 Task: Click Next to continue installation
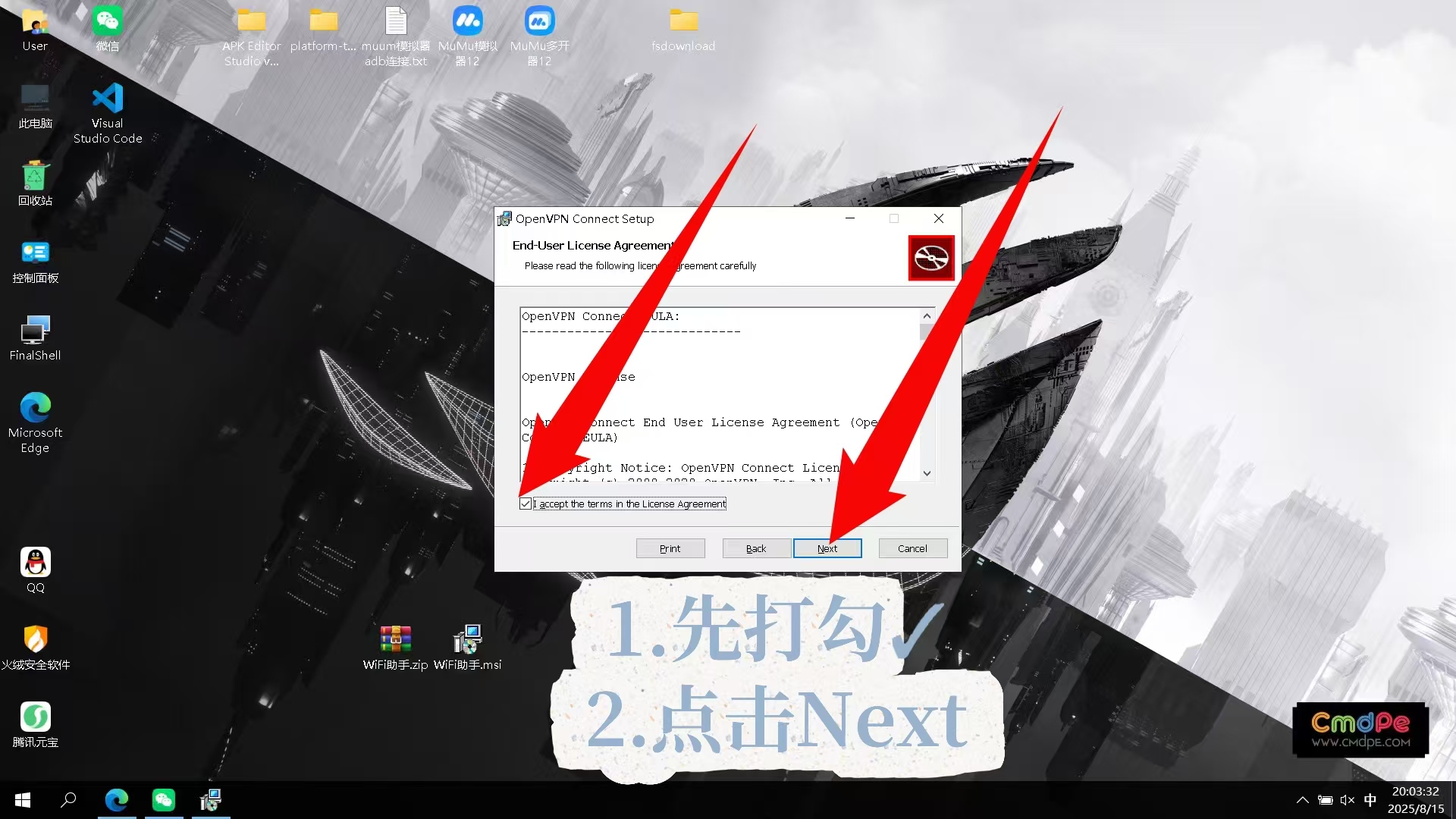[827, 548]
